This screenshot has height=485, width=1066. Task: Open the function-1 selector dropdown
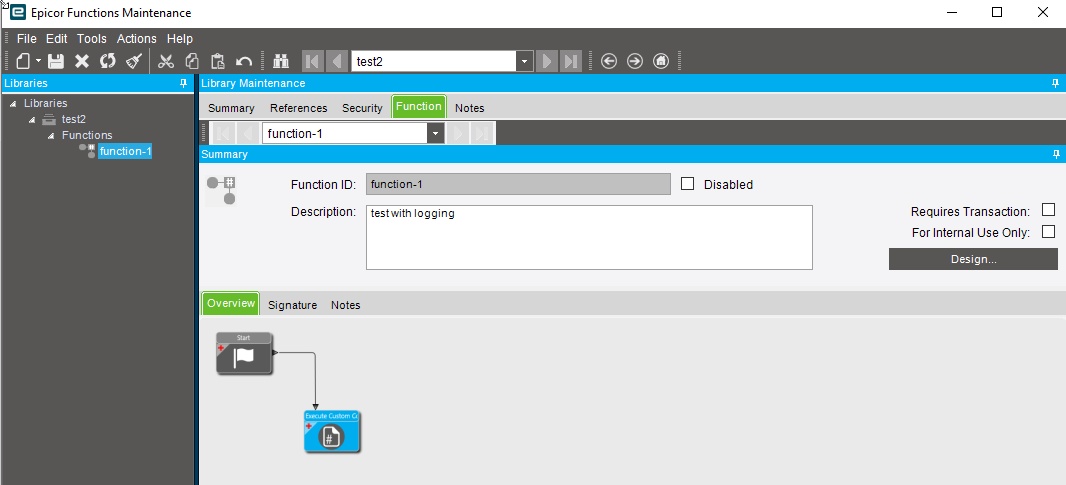(436, 133)
